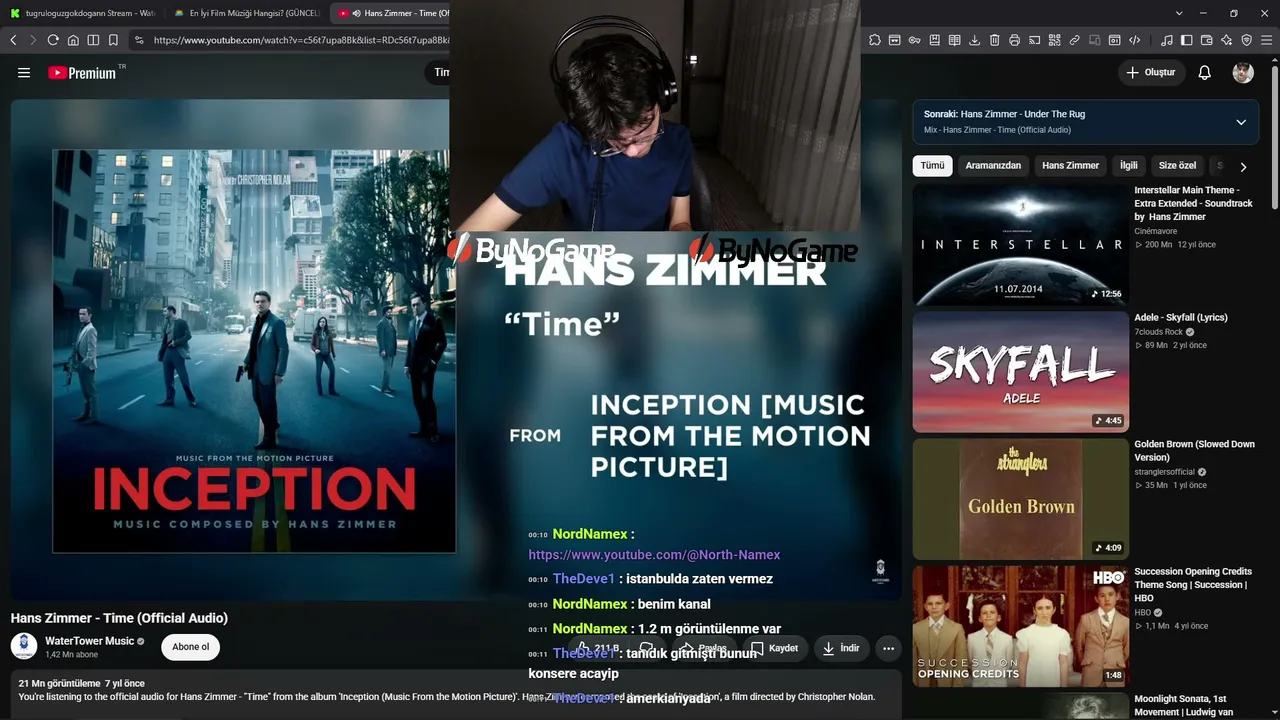Save the video with Kaydet button

[x=775, y=648]
